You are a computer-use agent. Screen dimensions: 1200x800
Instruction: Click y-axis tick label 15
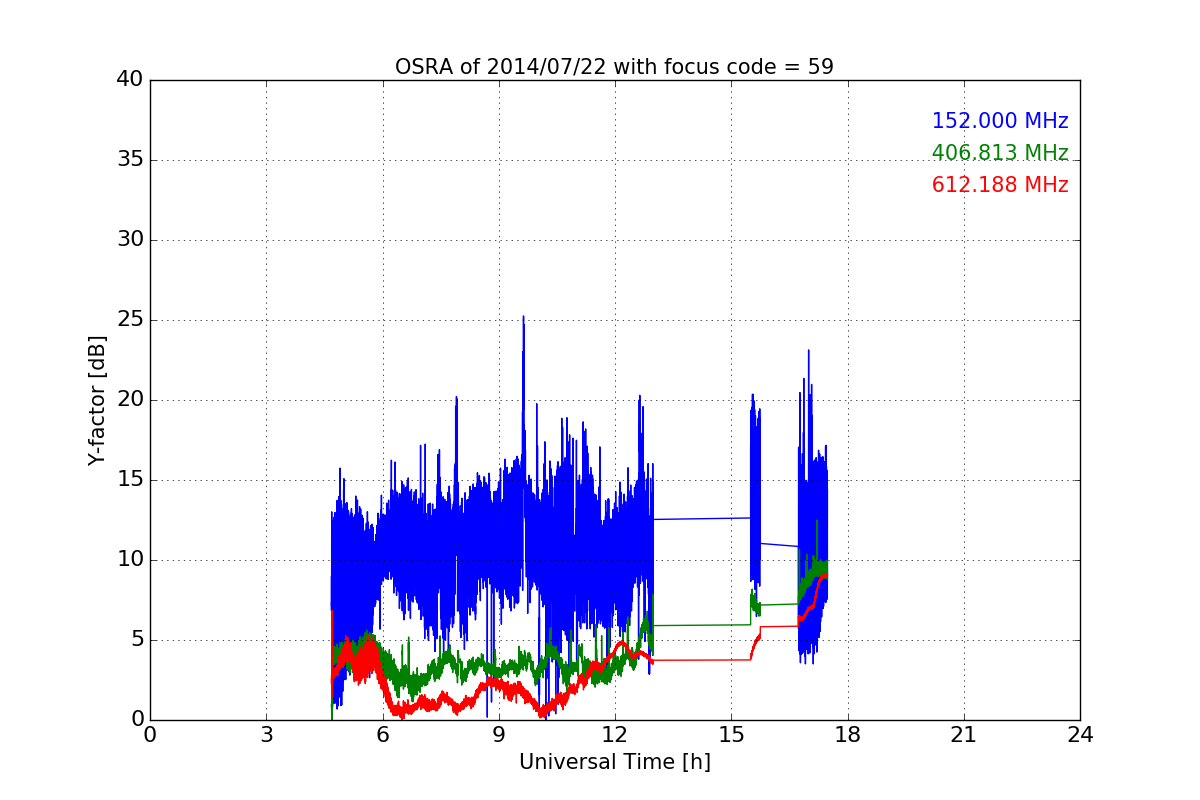(x=130, y=480)
